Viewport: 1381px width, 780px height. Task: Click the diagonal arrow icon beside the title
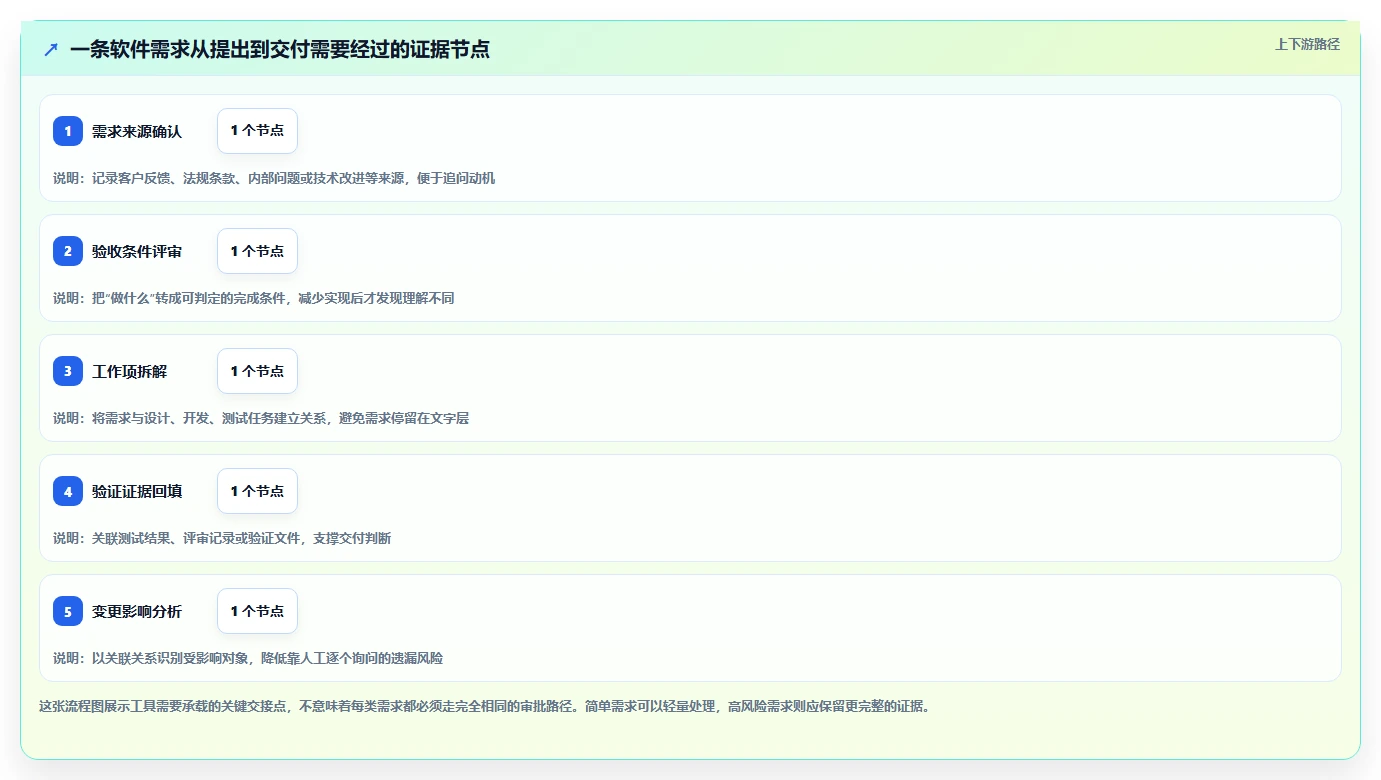point(51,49)
